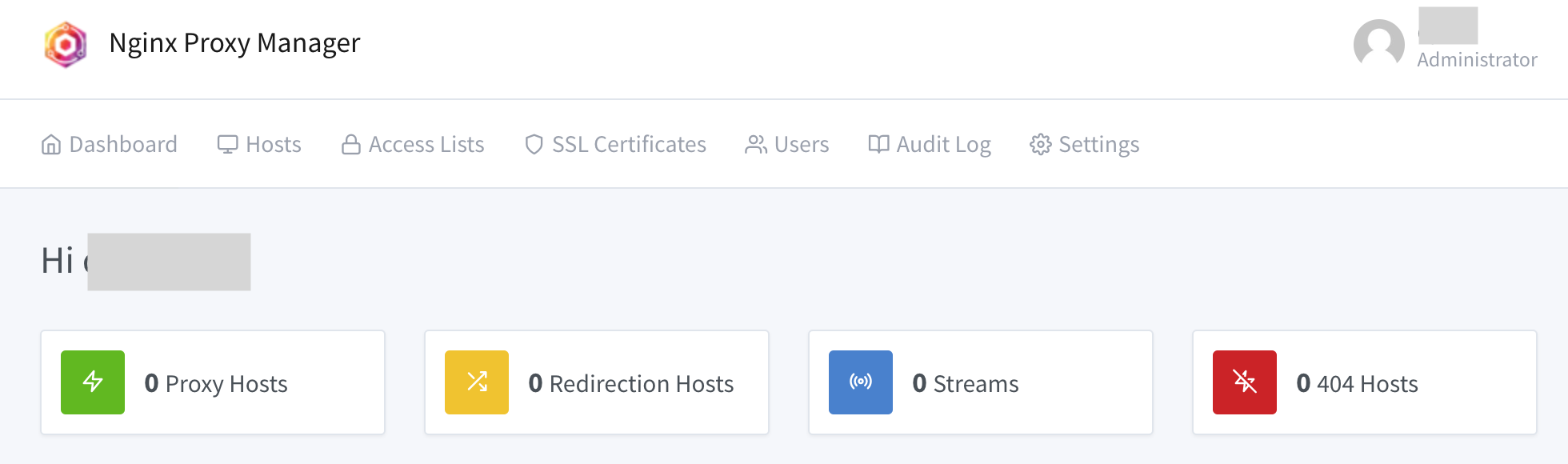Click the Audit Log book icon
The height and width of the screenshot is (464, 1568).
pos(878,144)
